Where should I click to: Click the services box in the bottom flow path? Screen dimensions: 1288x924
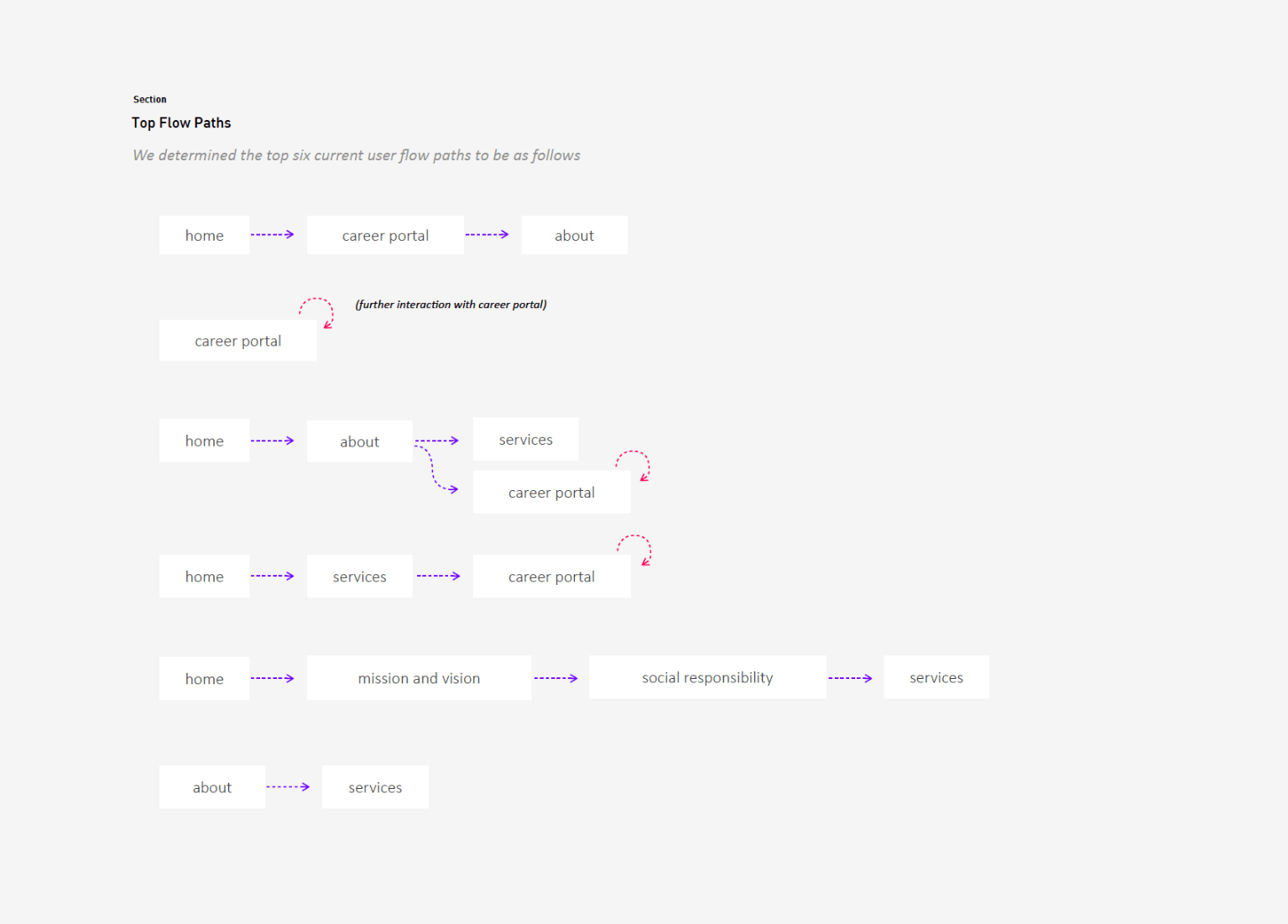click(x=375, y=787)
